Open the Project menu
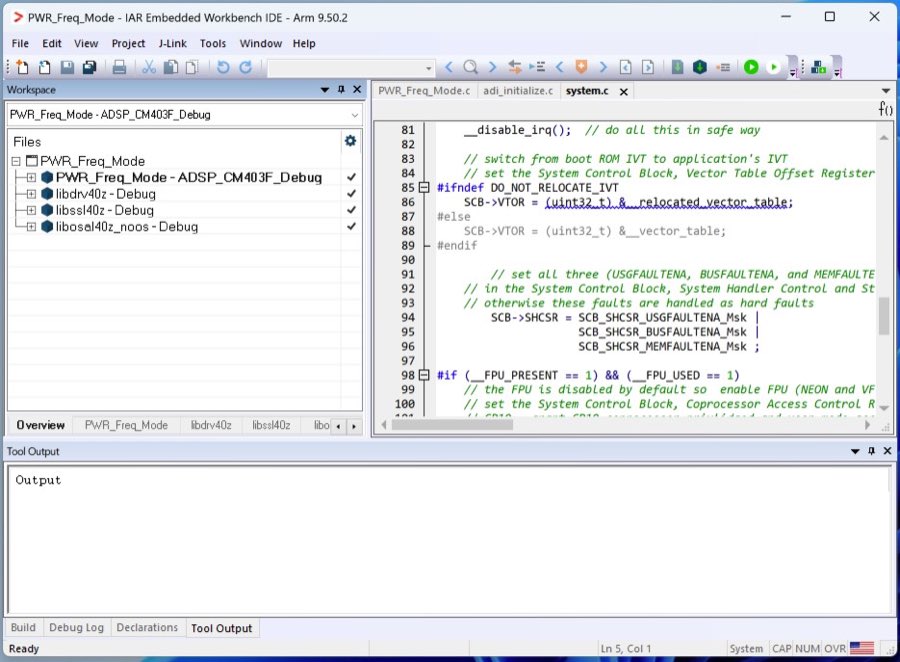Image resolution: width=900 pixels, height=662 pixels. tap(128, 44)
